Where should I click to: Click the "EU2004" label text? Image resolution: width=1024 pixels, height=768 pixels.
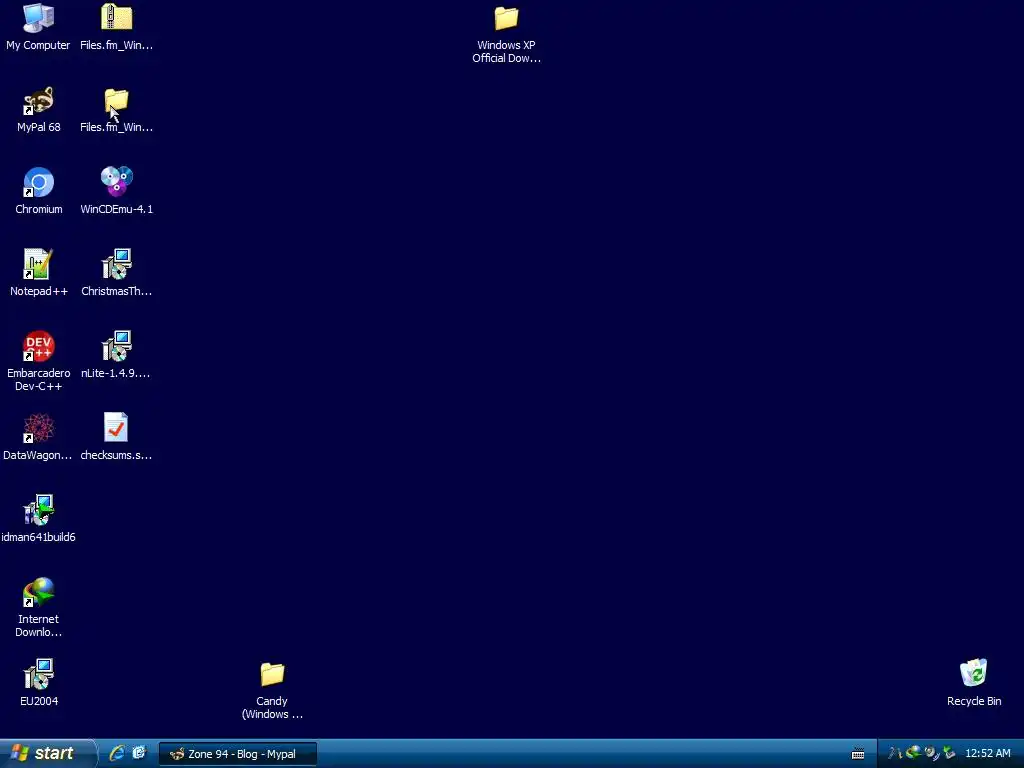coord(39,701)
